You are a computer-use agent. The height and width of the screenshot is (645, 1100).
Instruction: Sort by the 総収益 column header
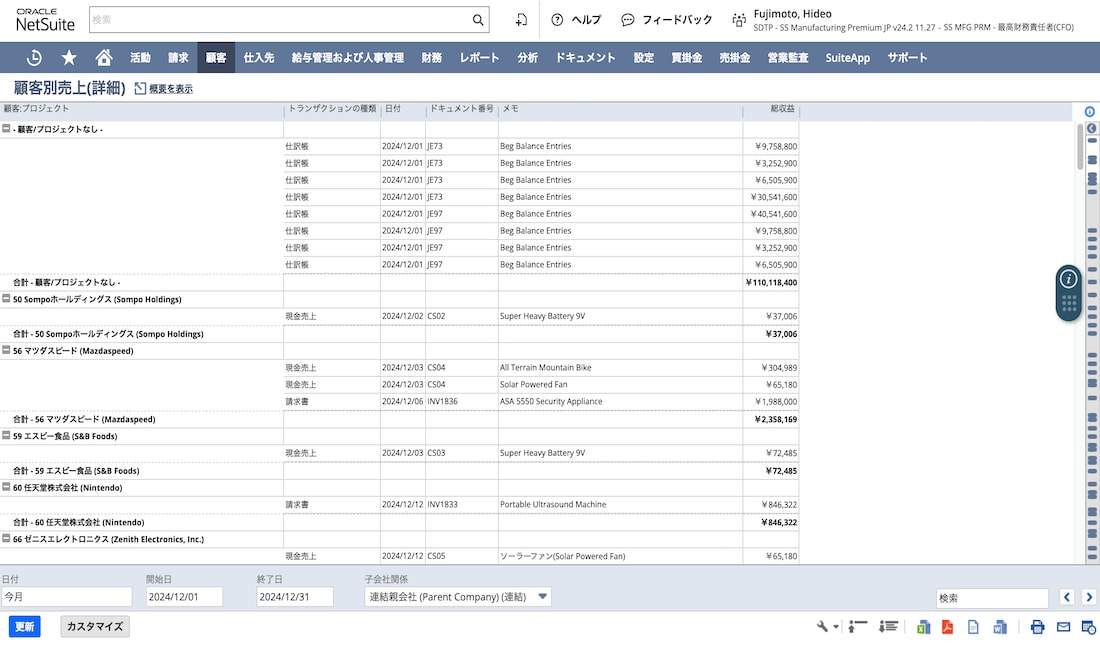(x=782, y=109)
